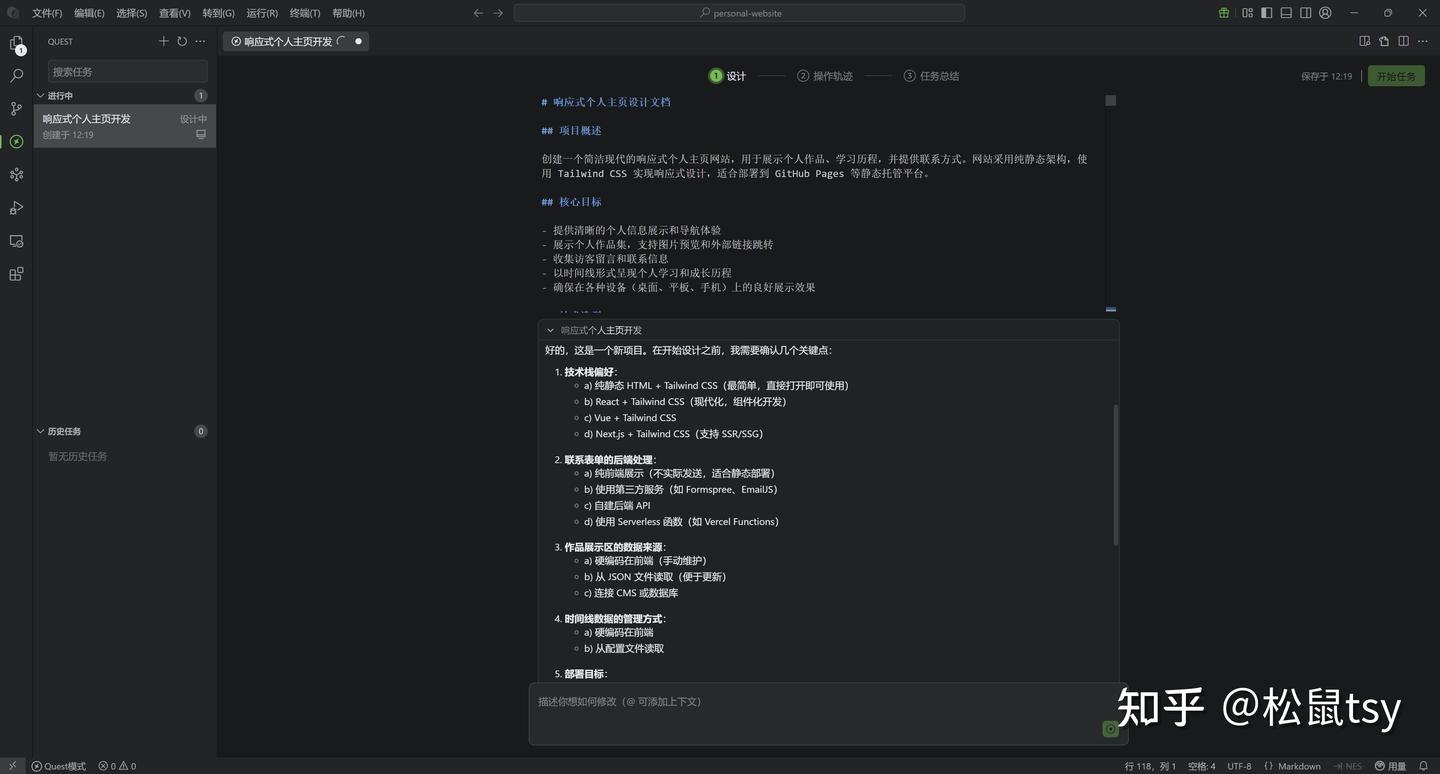Open the Accounts icon in the title bar
The height and width of the screenshot is (774, 1440).
tap(1325, 12)
